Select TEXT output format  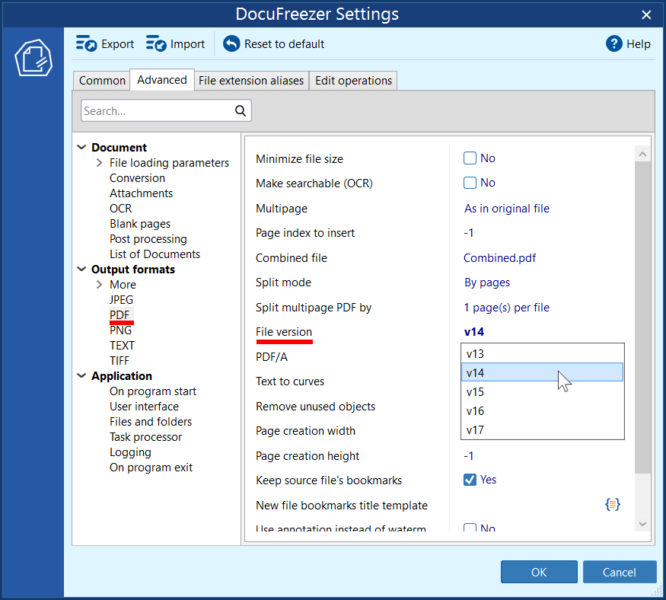(122, 346)
